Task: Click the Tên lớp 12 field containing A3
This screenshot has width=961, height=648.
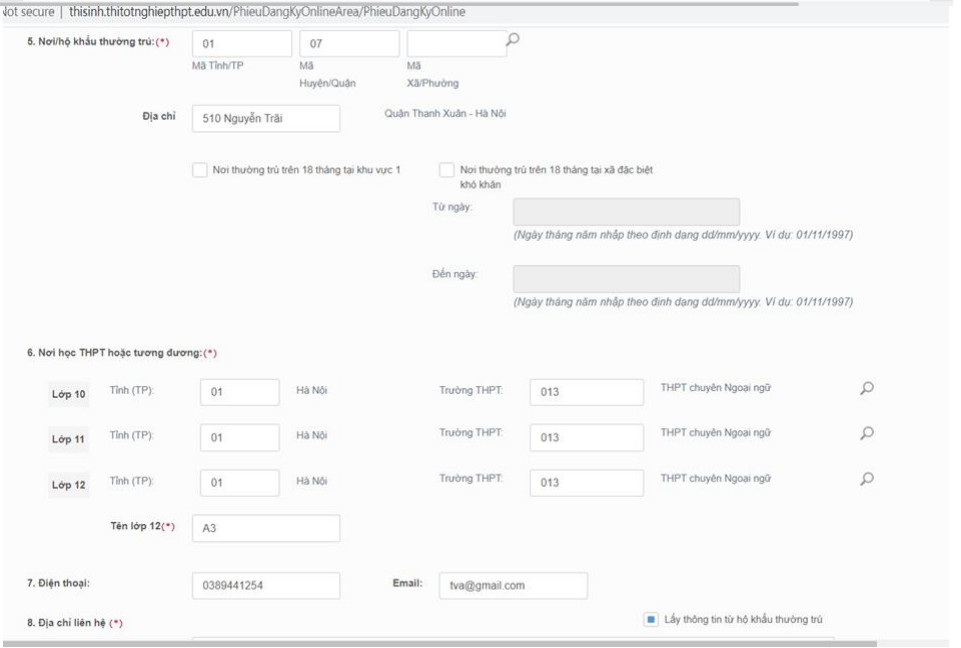Action: [265, 528]
